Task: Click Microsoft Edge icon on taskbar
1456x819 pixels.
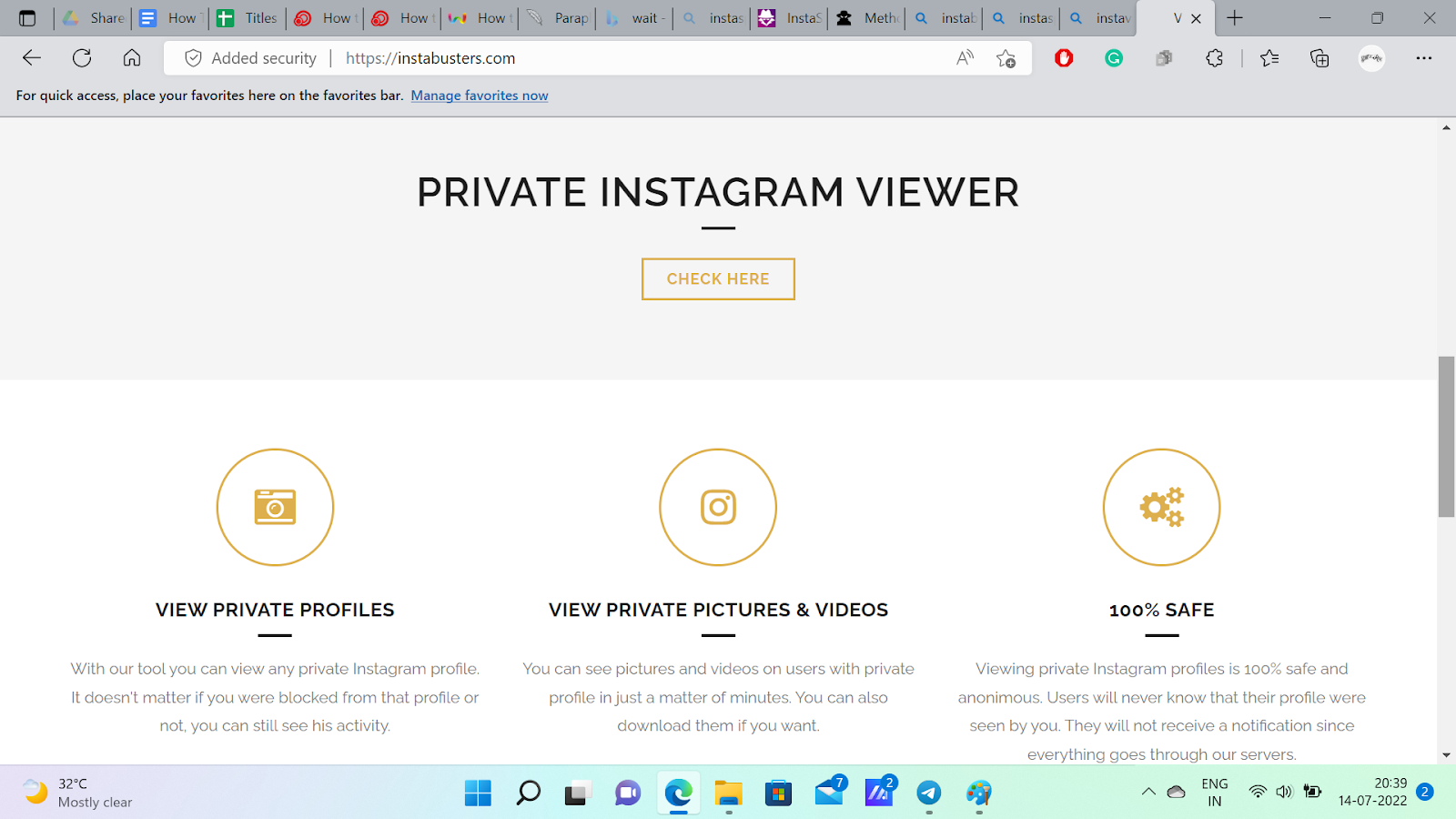Action: 678,793
